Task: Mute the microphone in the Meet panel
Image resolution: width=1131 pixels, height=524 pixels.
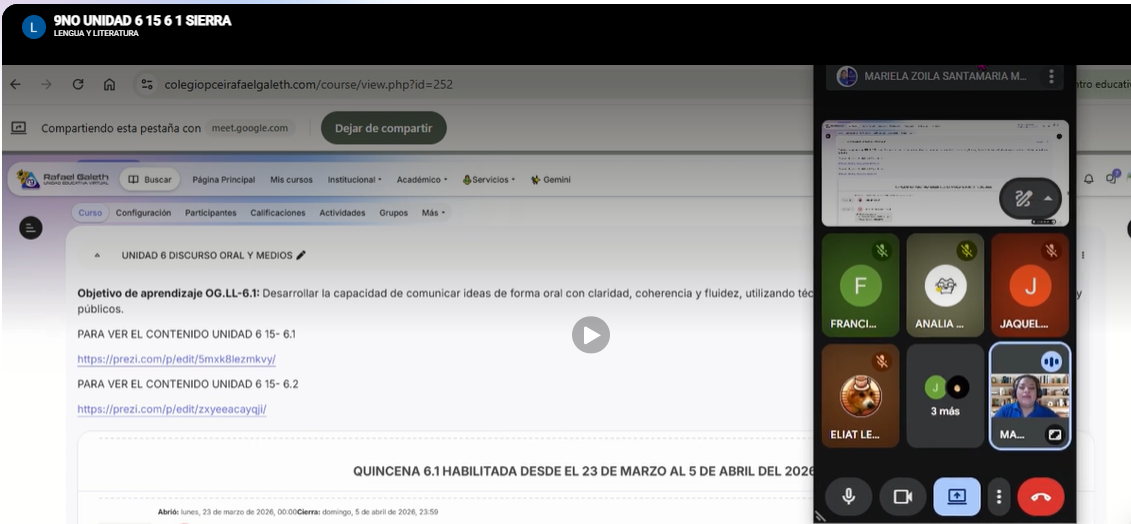Action: click(848, 497)
